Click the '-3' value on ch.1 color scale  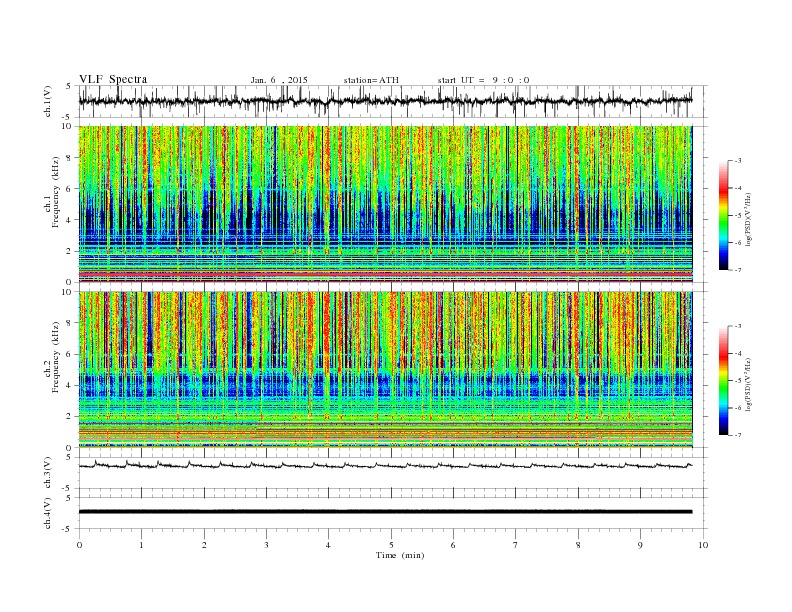coord(736,161)
